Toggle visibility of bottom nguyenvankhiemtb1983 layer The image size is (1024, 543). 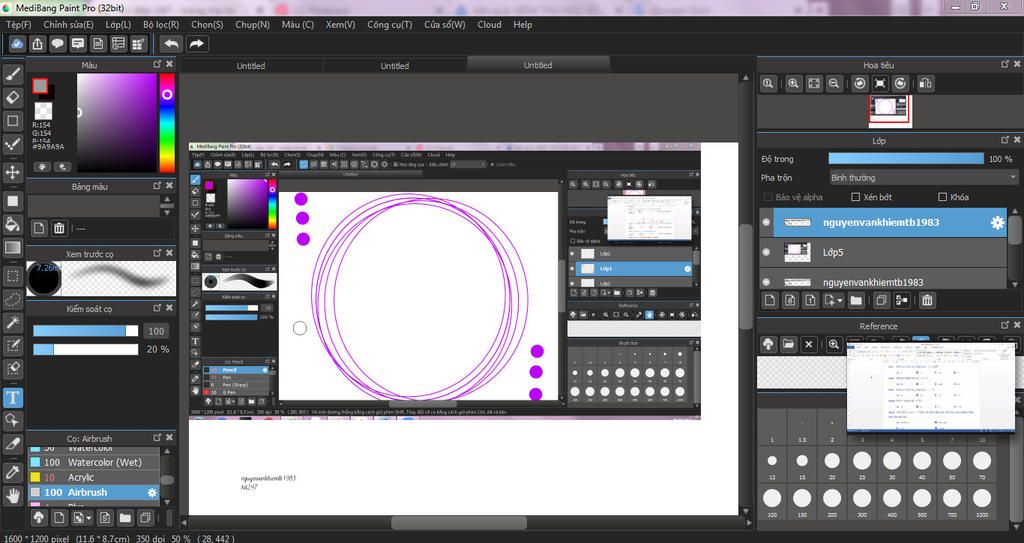pos(767,282)
